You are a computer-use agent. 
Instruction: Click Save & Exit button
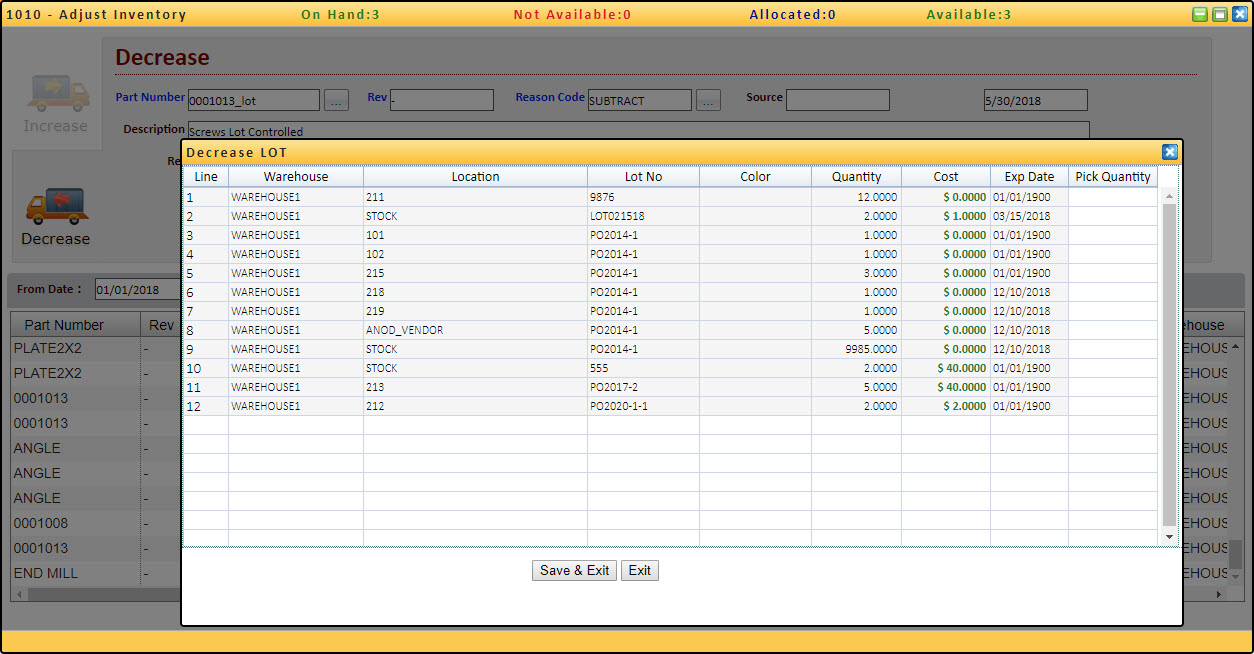574,570
